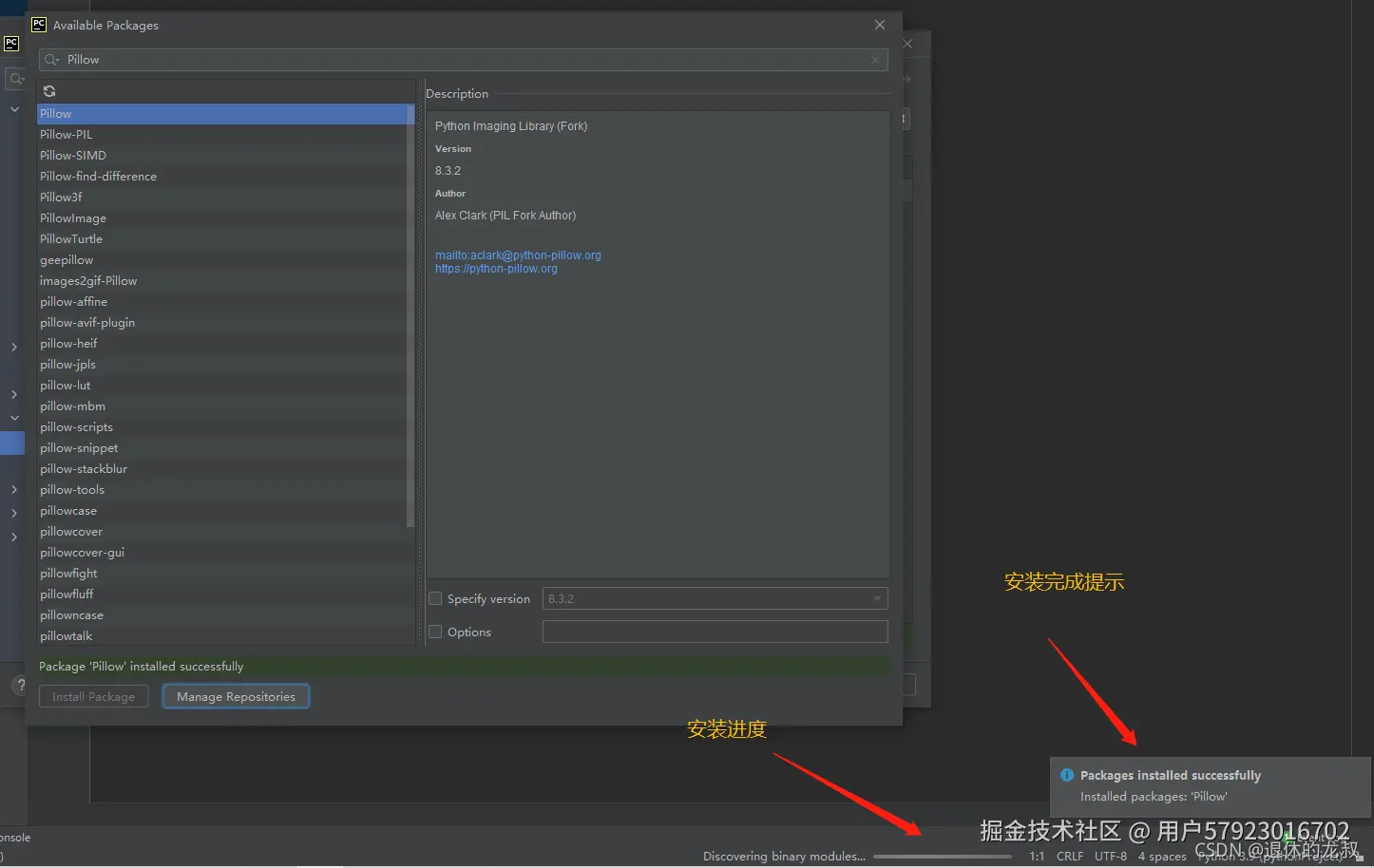Clear the Pillow search text with the x icon
The width and height of the screenshot is (1374, 868).
(x=874, y=60)
